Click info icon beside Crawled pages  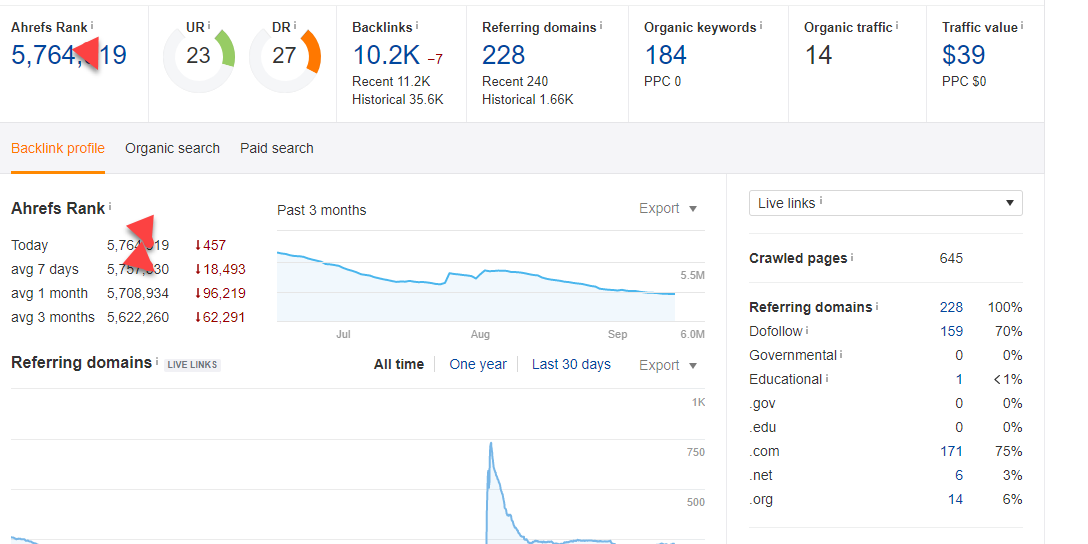(852, 257)
